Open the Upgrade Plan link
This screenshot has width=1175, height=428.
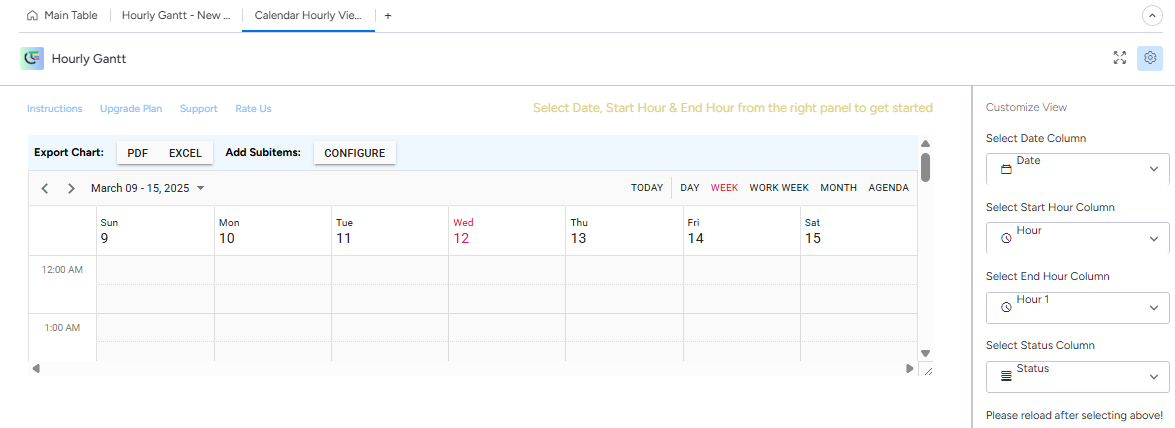131,109
